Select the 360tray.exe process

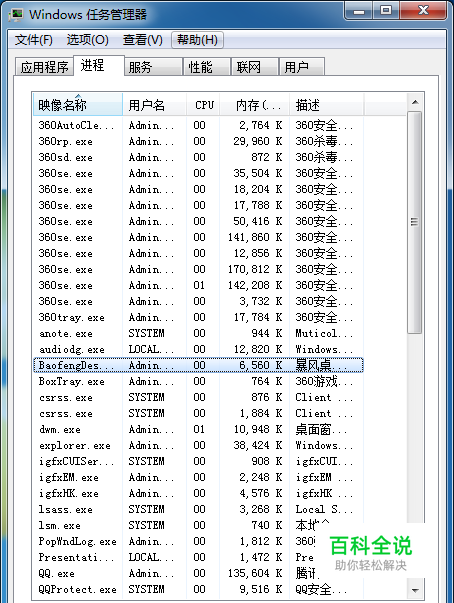coord(198,318)
